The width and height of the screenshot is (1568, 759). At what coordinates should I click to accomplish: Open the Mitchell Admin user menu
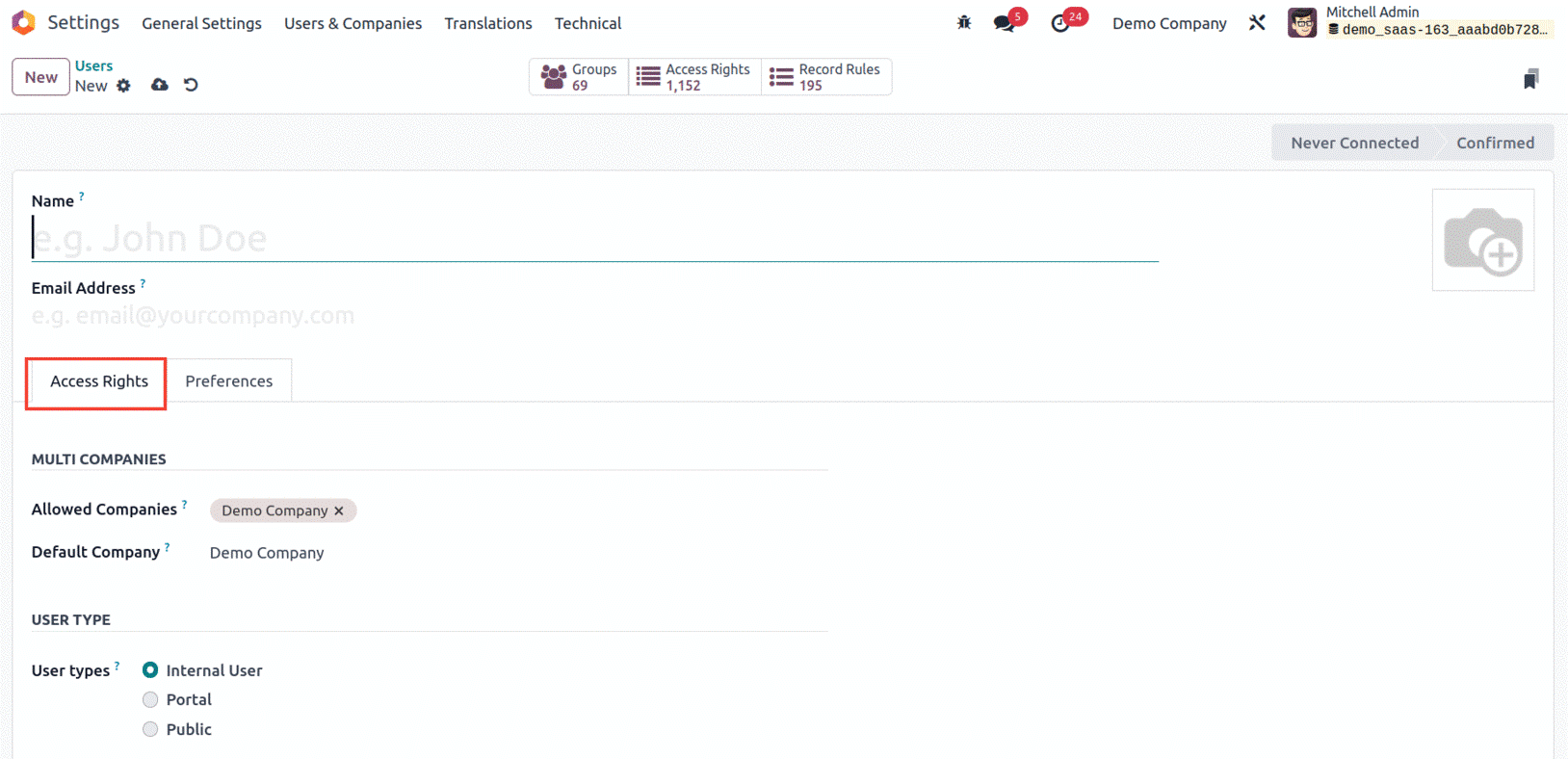[x=1420, y=21]
